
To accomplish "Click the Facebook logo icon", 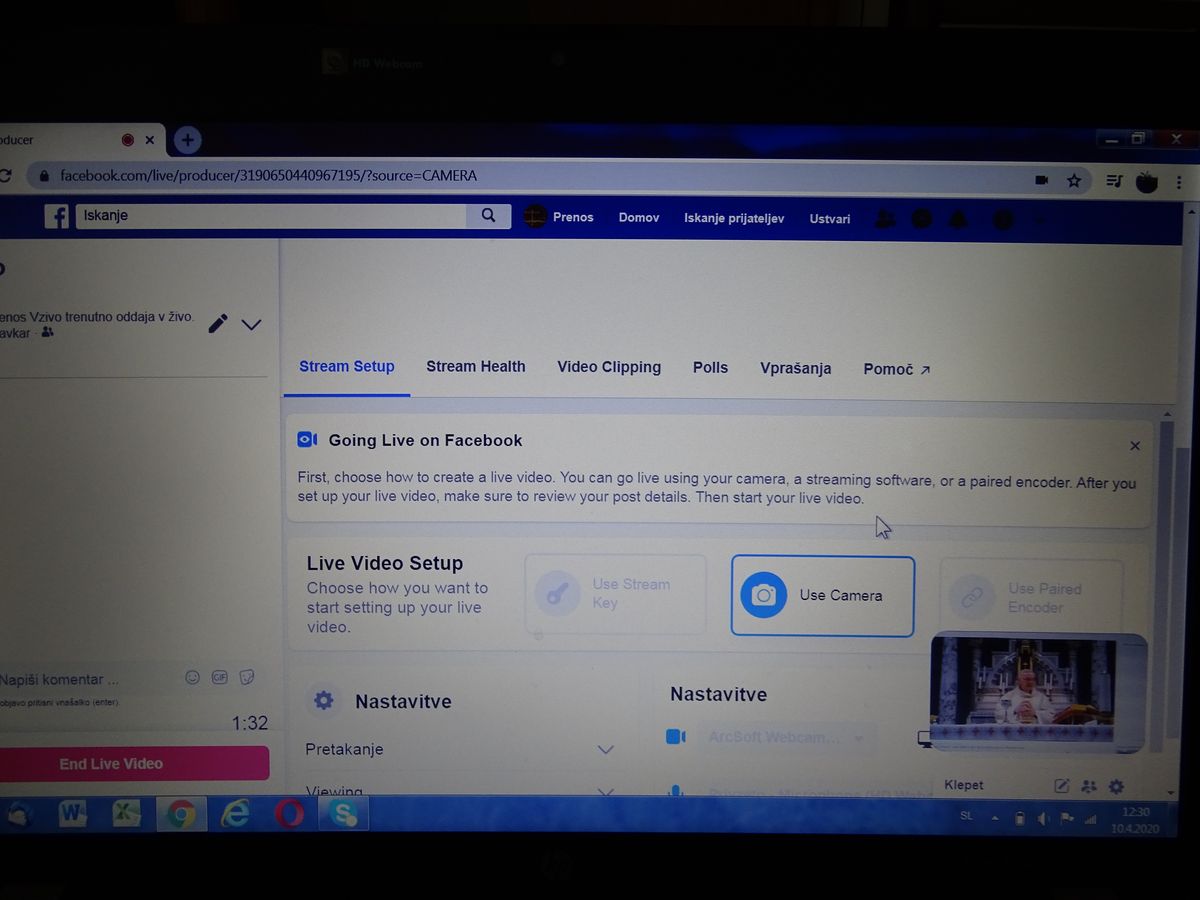I will [57, 216].
